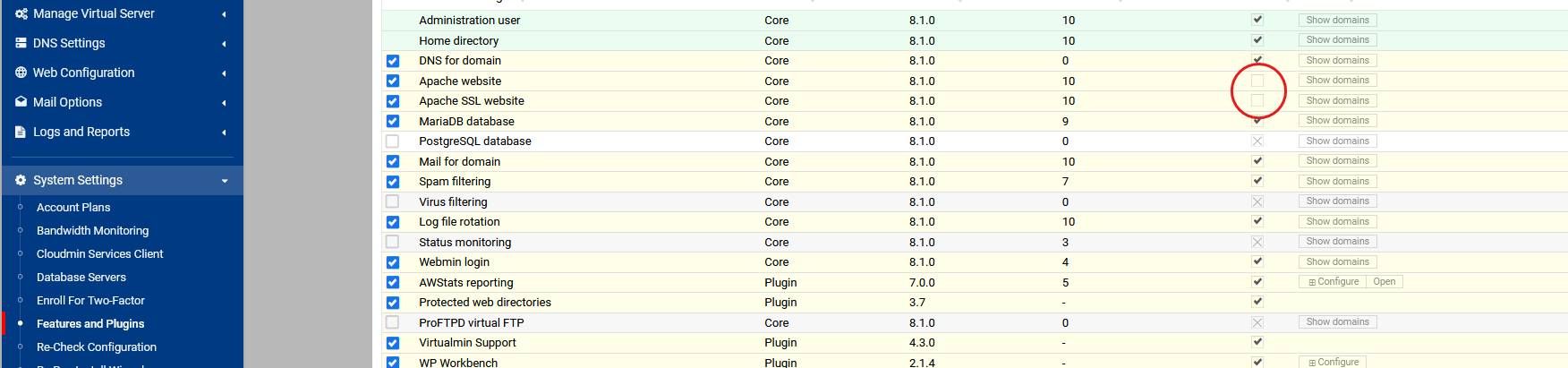Uncheck Spam filtering feature checkbox

click(x=393, y=182)
